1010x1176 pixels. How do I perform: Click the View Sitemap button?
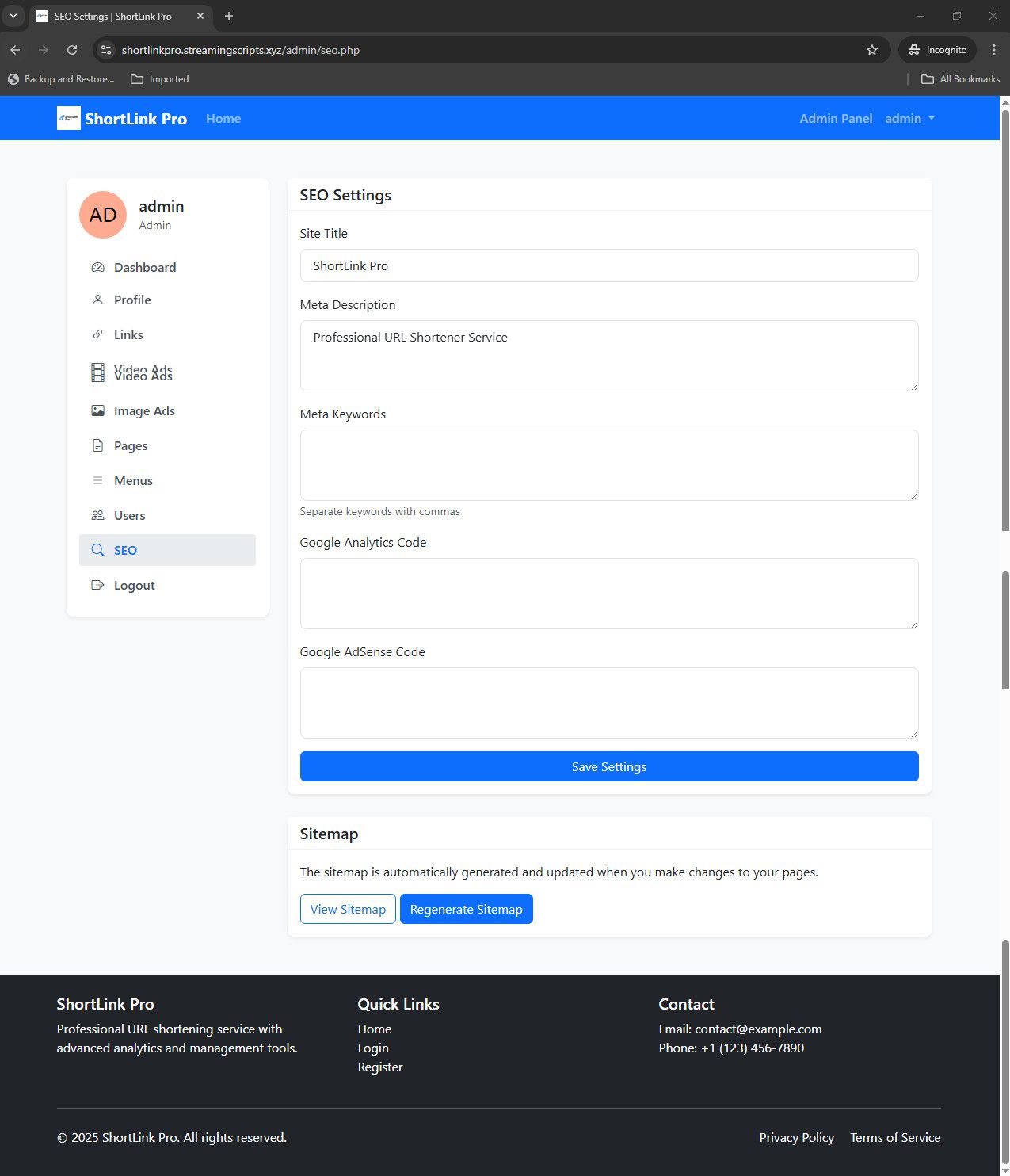[348, 909]
